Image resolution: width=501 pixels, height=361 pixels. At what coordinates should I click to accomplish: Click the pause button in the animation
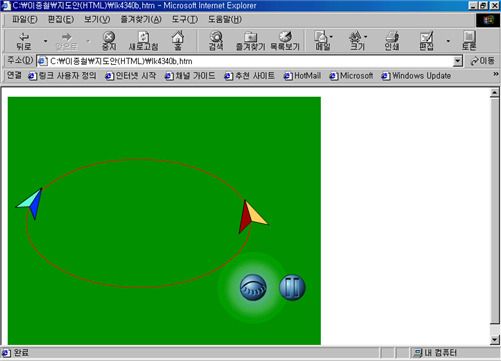click(292, 287)
